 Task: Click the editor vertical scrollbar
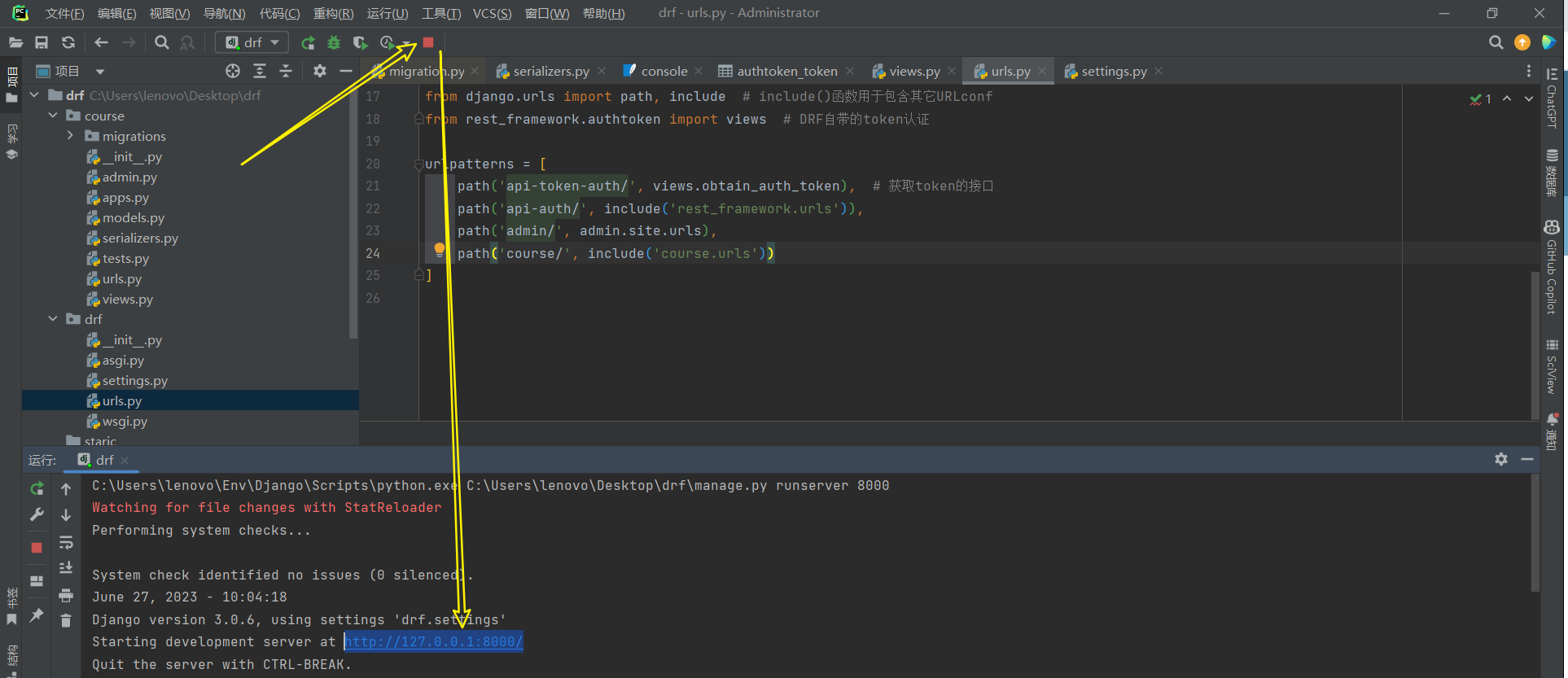coord(1535,346)
